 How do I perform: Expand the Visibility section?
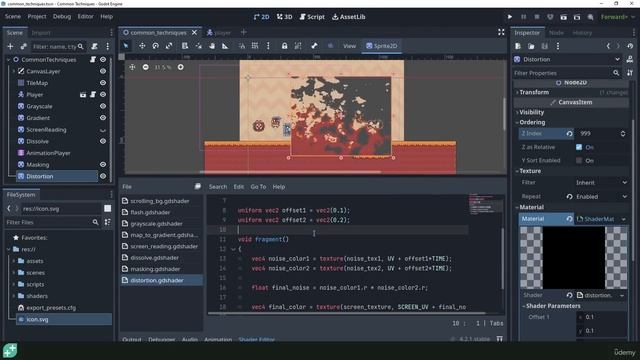[530, 112]
